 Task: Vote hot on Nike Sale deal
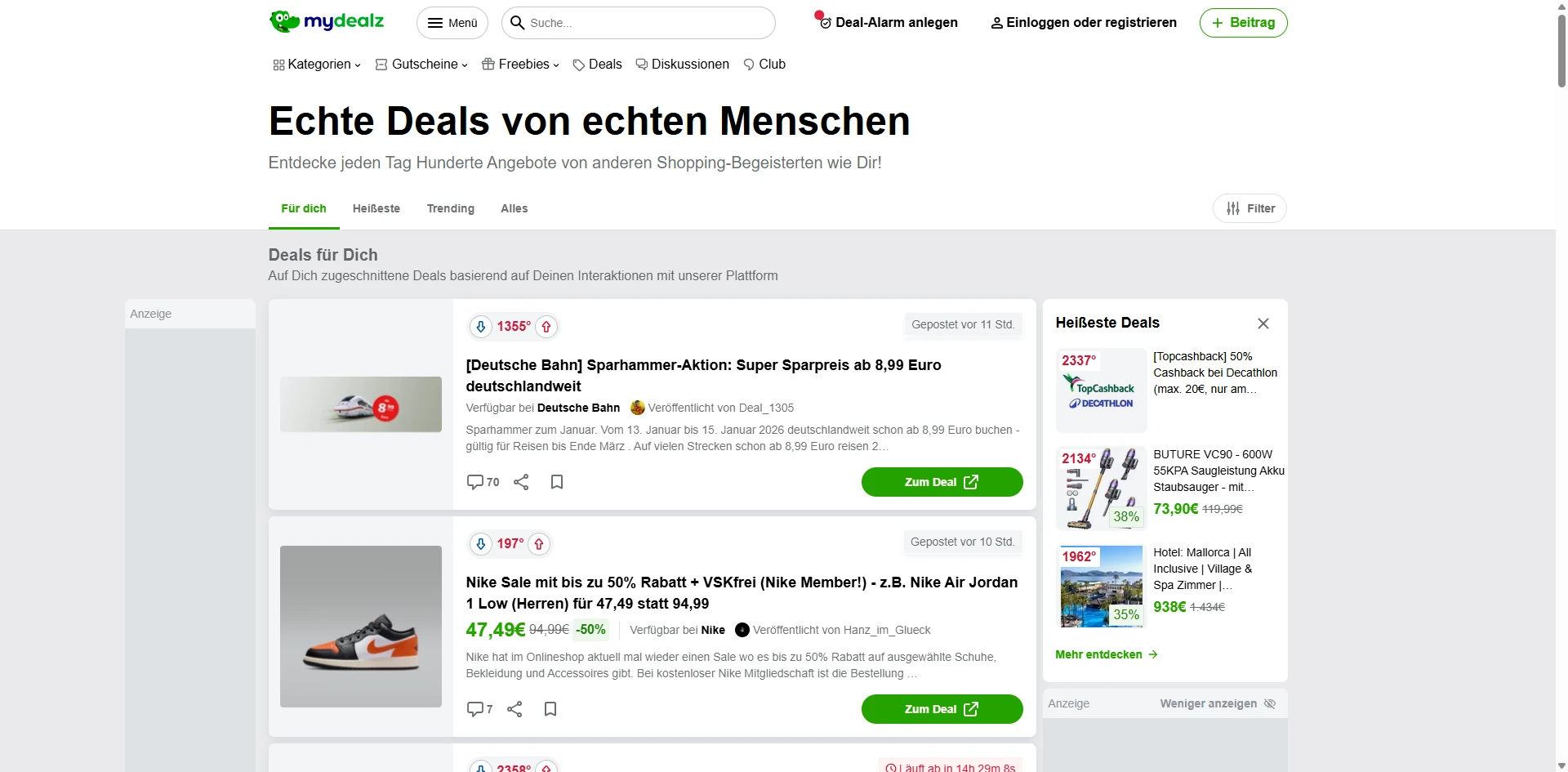click(x=539, y=544)
